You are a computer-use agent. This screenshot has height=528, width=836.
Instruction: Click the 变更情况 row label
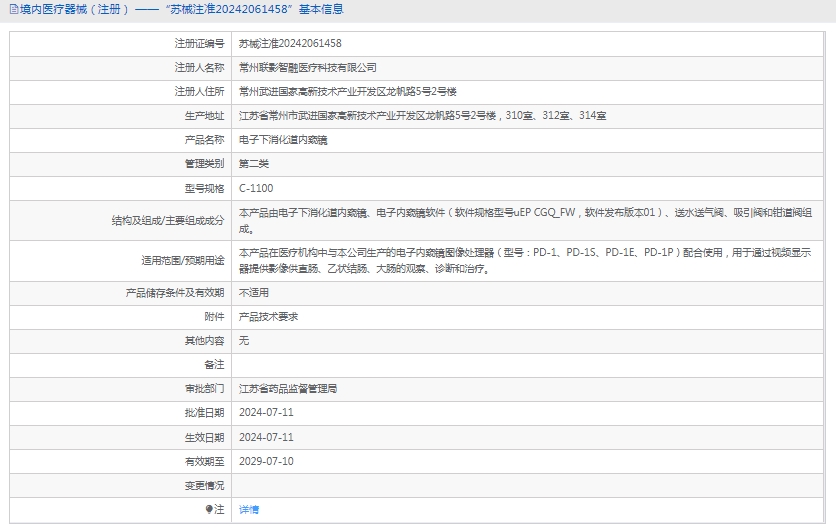tap(204, 486)
